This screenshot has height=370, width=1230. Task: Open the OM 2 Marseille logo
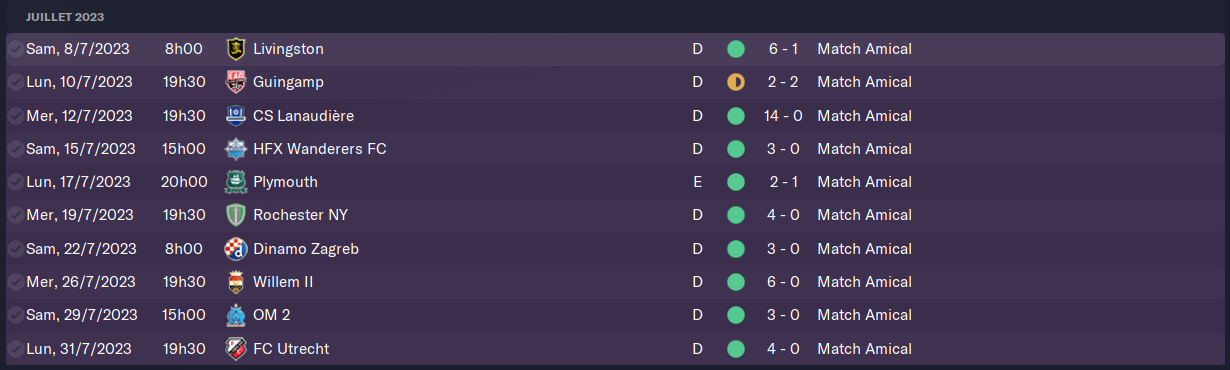[x=236, y=315]
